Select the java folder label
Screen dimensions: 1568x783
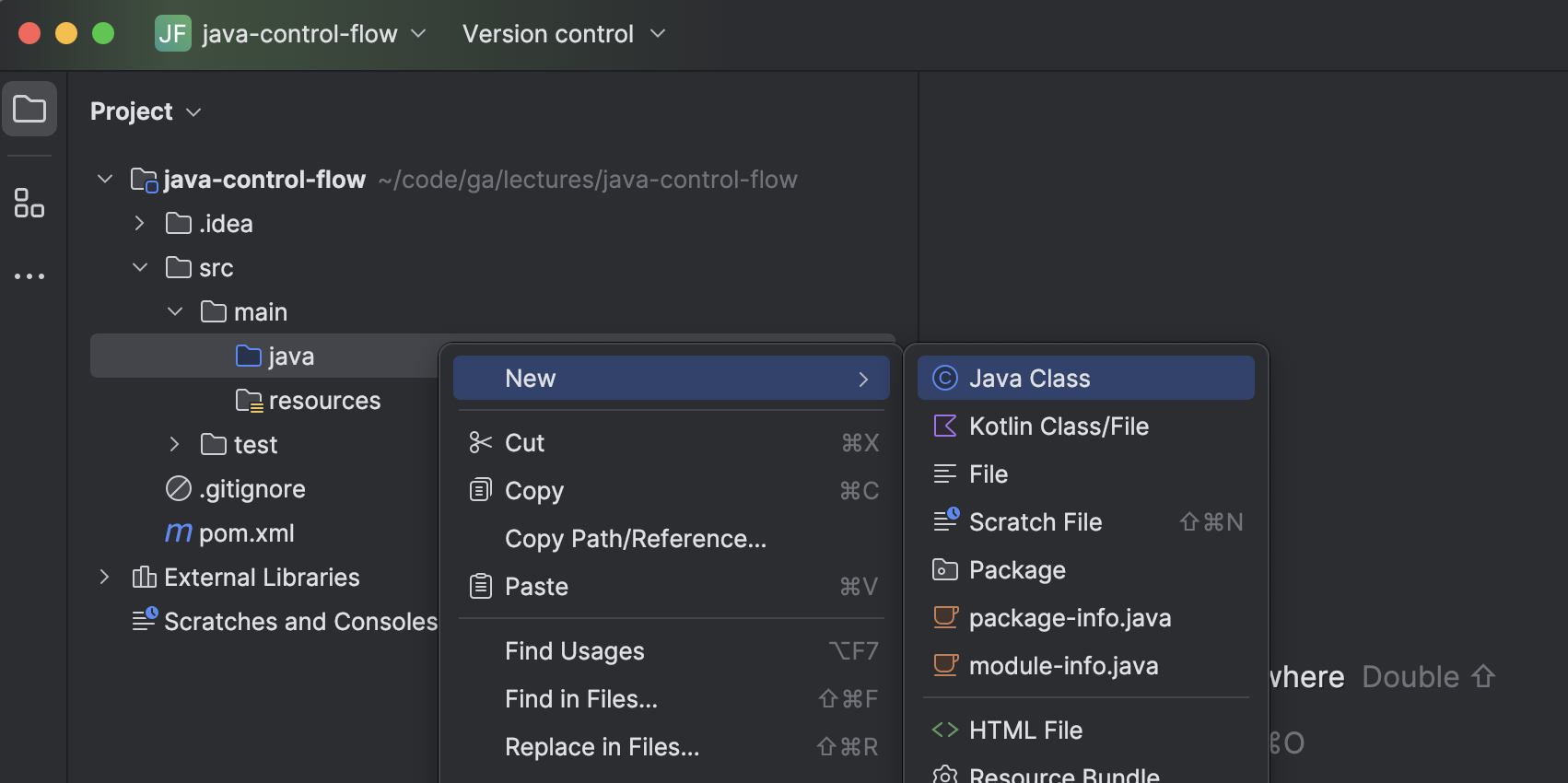click(x=291, y=356)
